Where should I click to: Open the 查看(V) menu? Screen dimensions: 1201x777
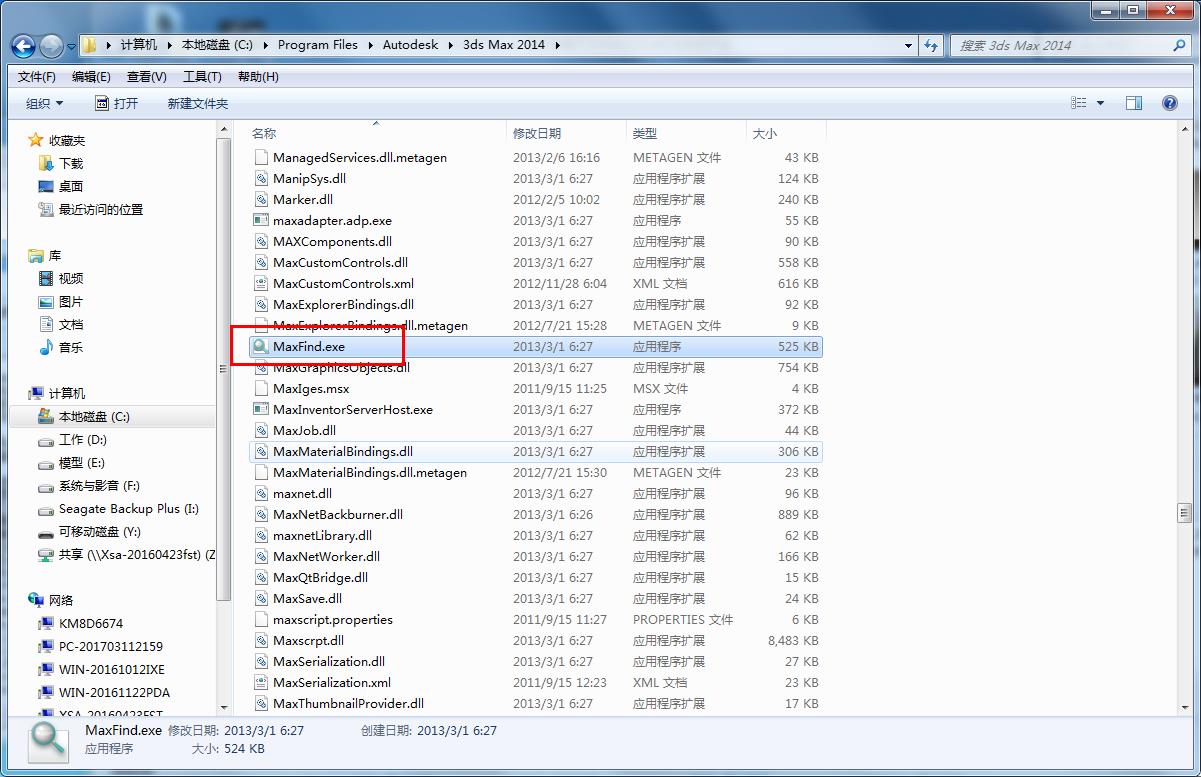(x=147, y=77)
